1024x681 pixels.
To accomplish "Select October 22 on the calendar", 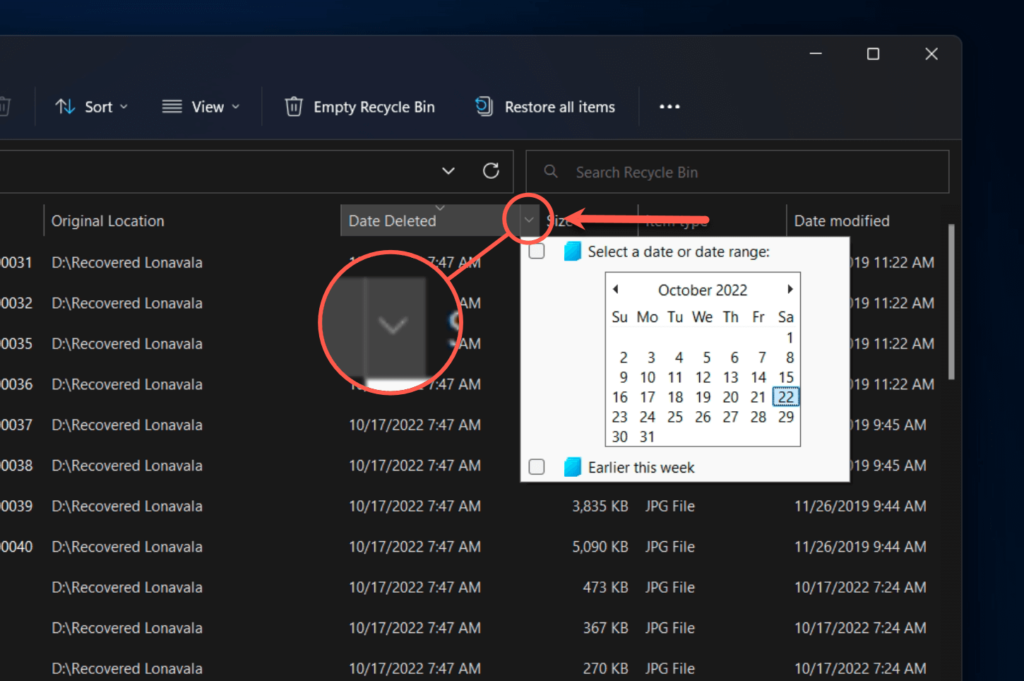I will coord(785,397).
